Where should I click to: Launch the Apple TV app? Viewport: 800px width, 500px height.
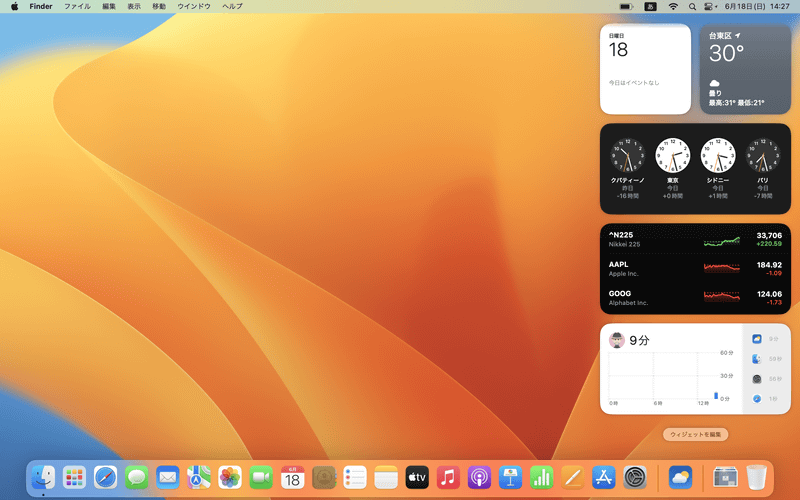pos(417,478)
